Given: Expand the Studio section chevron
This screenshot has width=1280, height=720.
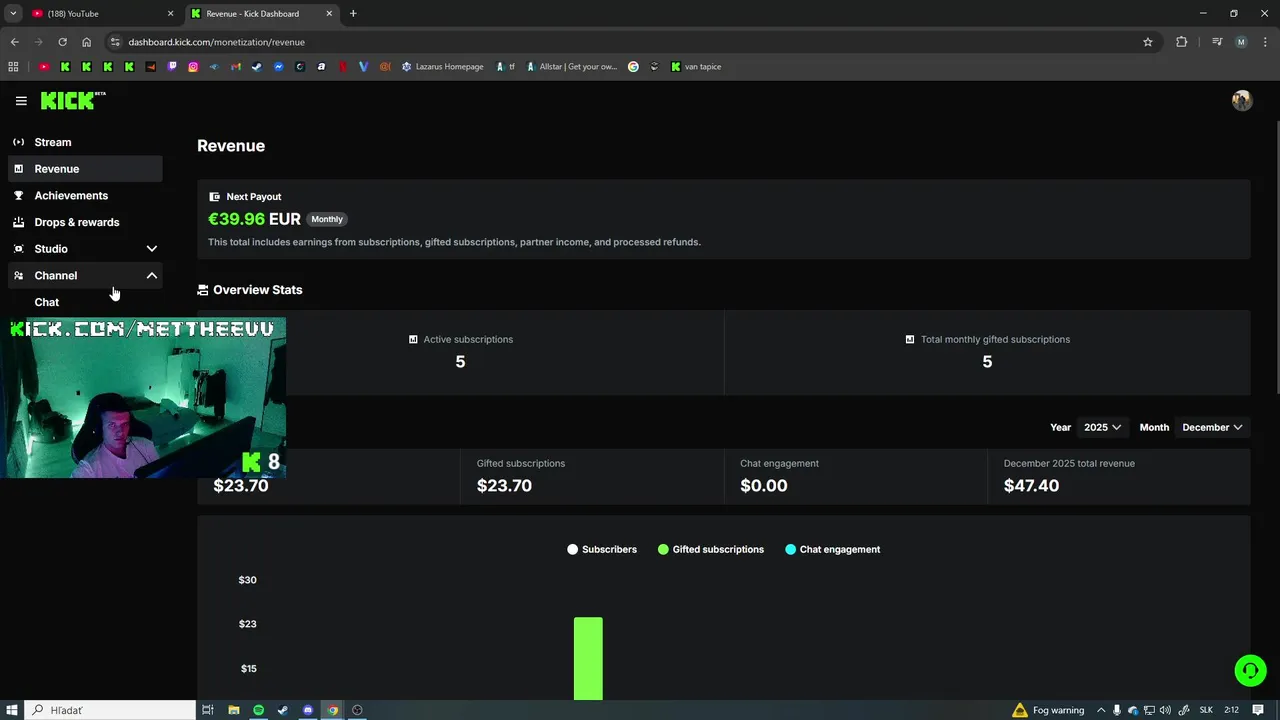Looking at the screenshot, I should pyautogui.click(x=152, y=249).
